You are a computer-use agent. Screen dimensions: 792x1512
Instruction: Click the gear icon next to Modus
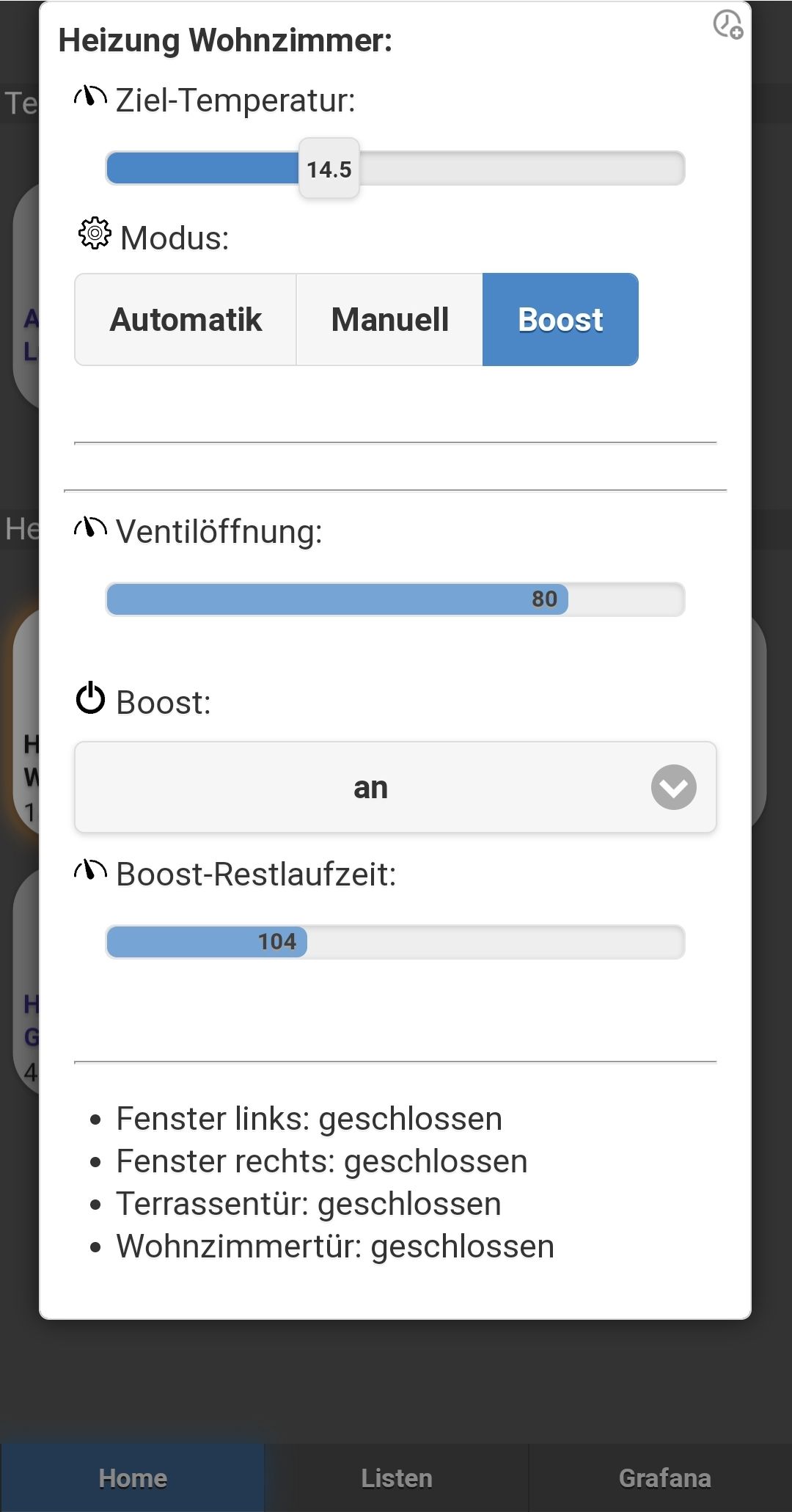(x=95, y=234)
